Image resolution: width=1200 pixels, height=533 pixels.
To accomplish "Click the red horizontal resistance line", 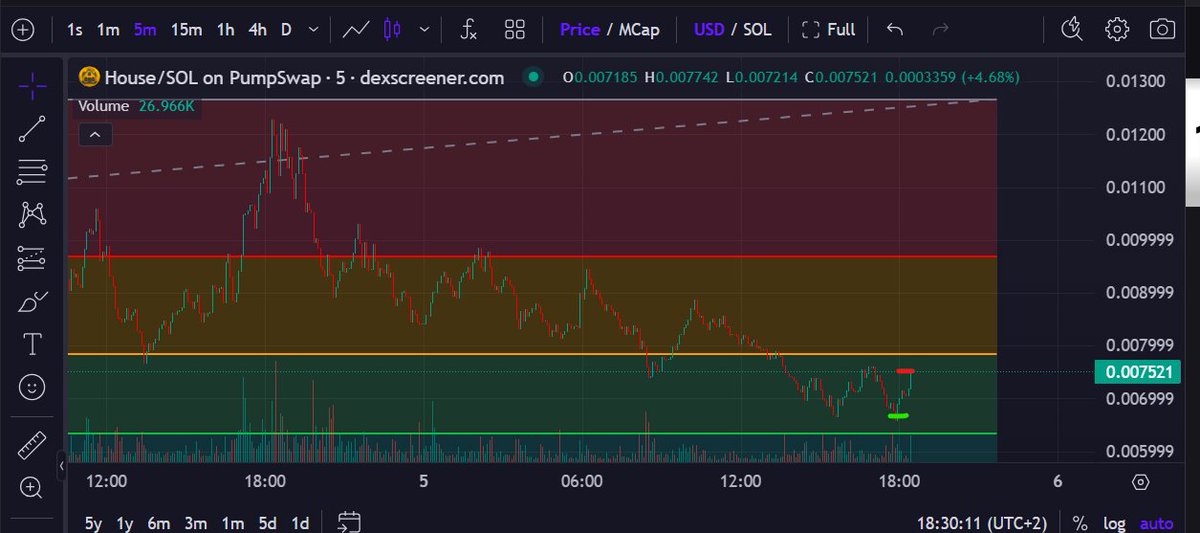I will (532, 257).
